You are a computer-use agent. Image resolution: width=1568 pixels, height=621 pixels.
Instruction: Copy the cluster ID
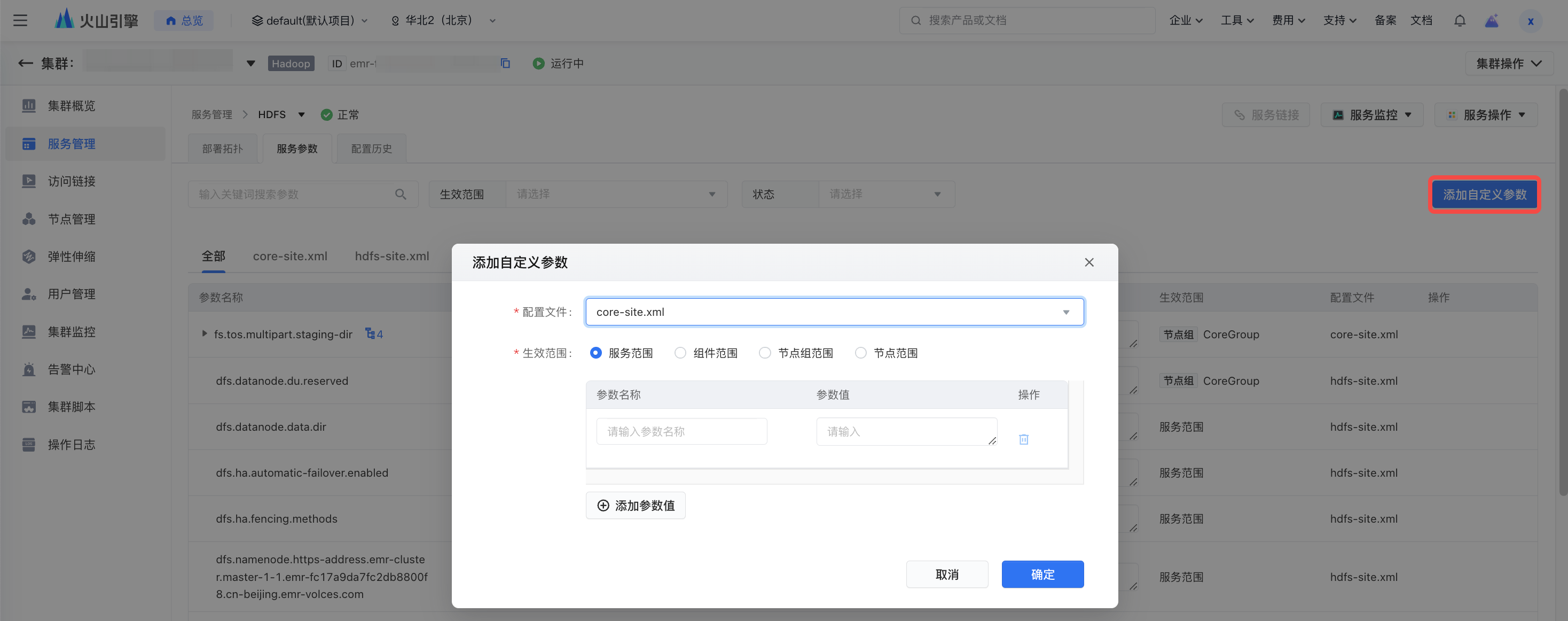pyautogui.click(x=505, y=63)
